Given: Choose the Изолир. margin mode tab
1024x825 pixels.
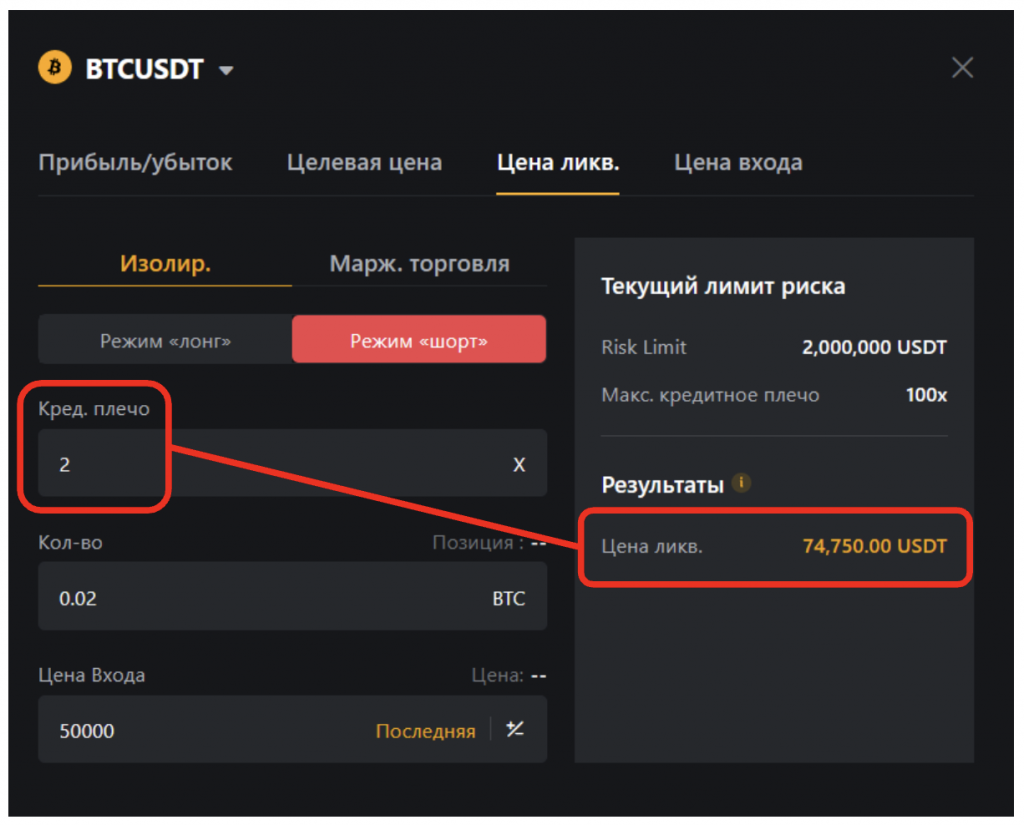Looking at the screenshot, I should pos(165,264).
